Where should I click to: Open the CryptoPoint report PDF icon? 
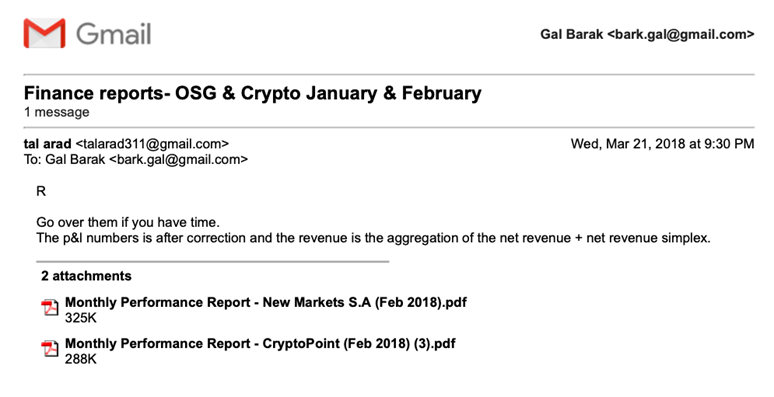(x=49, y=348)
